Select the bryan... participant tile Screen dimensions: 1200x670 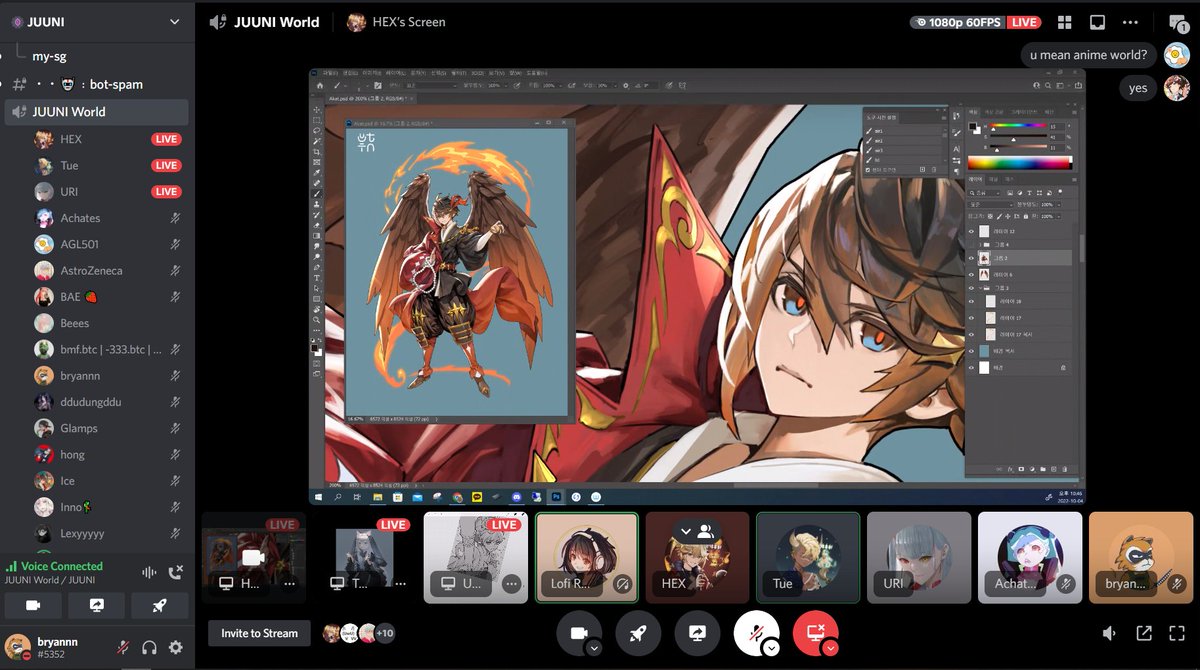click(x=1140, y=558)
